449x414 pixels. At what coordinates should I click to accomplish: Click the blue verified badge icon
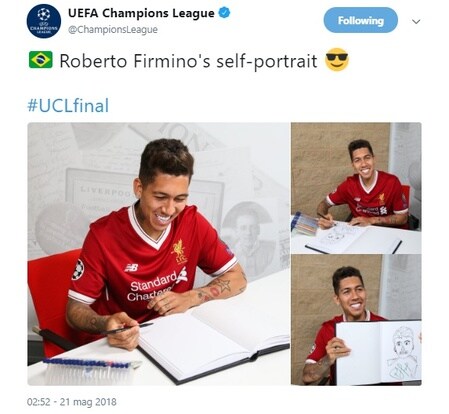coord(224,13)
